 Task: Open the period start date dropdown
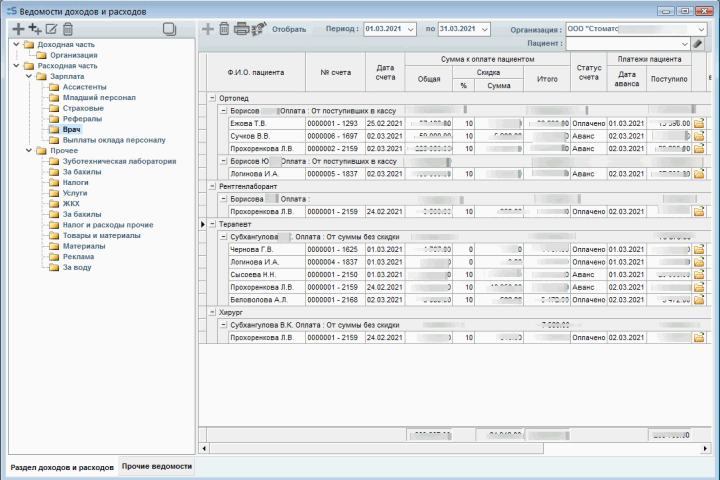point(410,30)
